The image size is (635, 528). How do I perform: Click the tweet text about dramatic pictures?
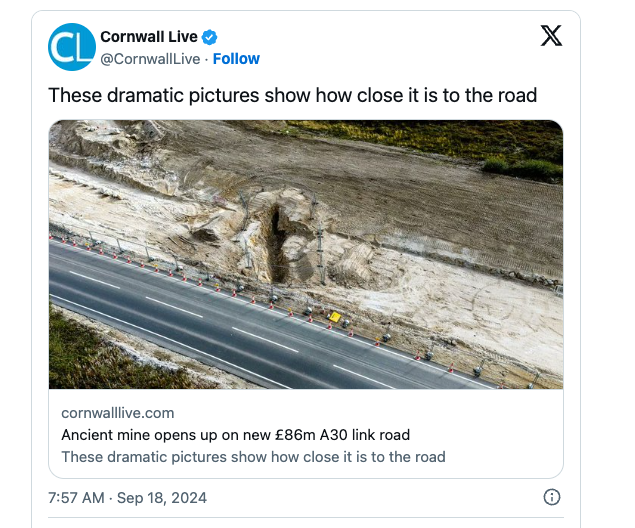(x=293, y=96)
